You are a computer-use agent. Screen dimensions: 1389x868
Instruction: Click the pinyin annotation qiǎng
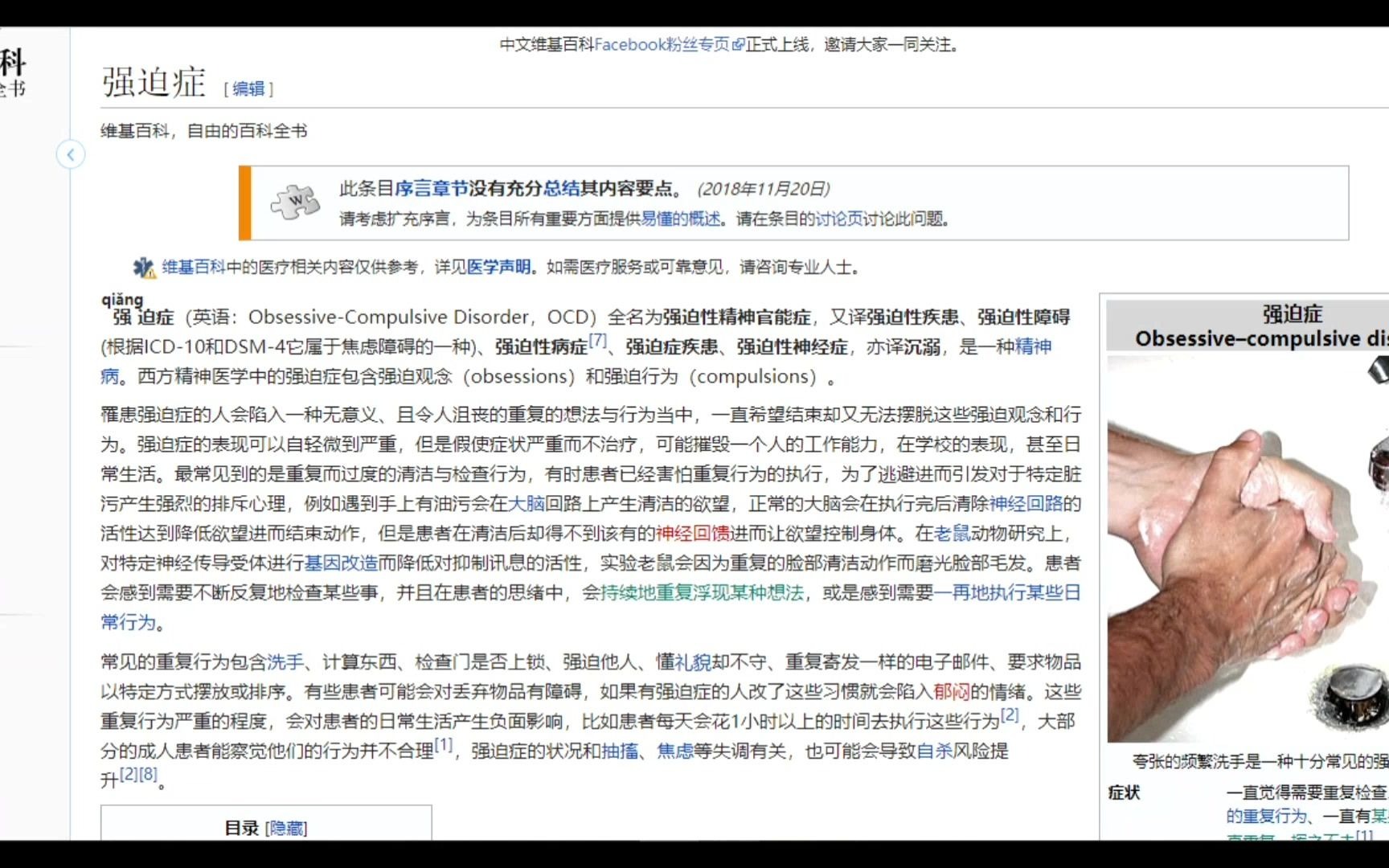122,301
